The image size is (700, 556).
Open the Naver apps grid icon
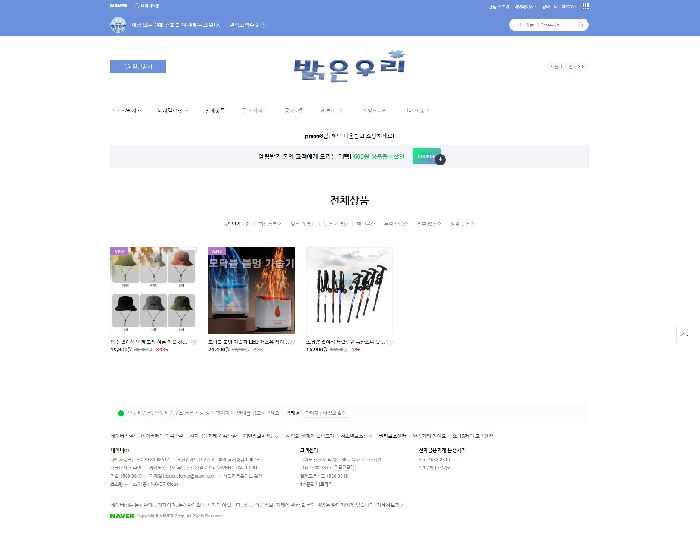585,6
